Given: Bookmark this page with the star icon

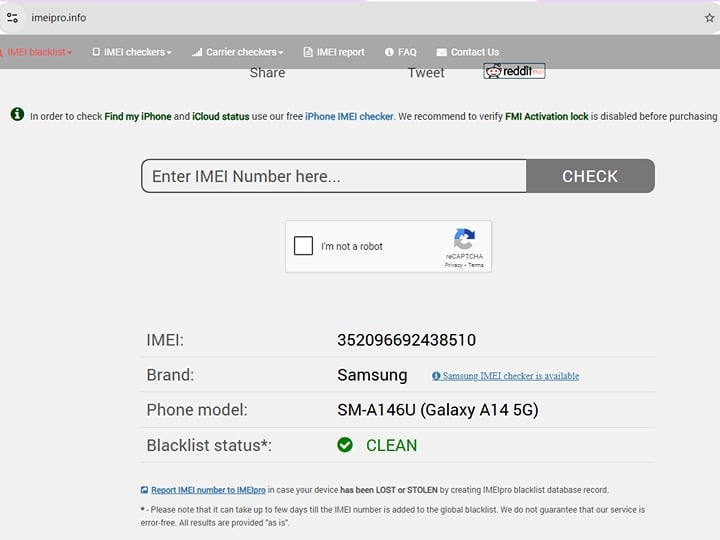Looking at the screenshot, I should (x=709, y=18).
